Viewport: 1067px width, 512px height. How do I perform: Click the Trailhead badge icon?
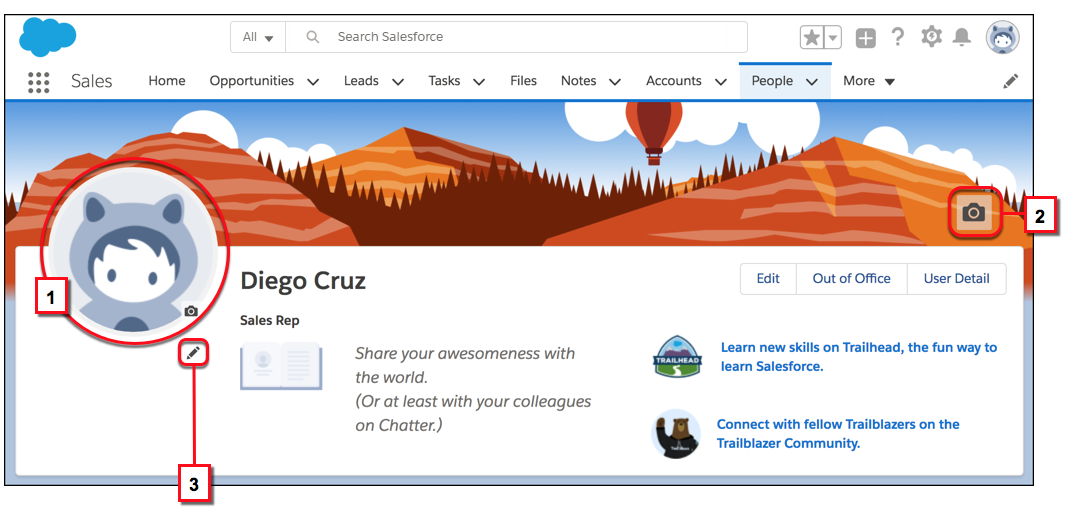tap(677, 356)
